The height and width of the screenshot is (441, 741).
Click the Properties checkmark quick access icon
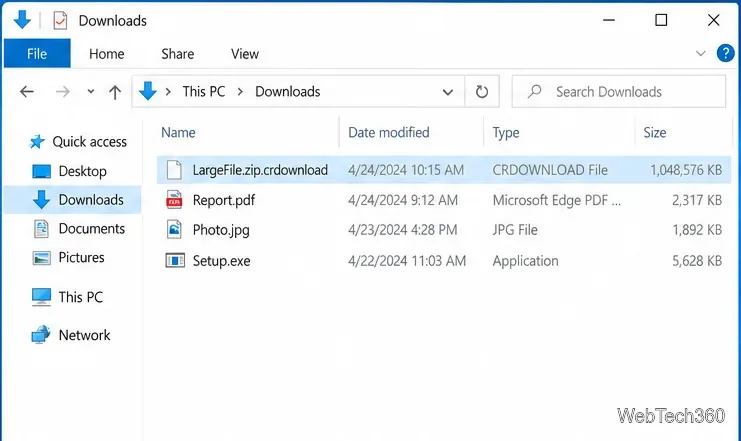pyautogui.click(x=60, y=20)
